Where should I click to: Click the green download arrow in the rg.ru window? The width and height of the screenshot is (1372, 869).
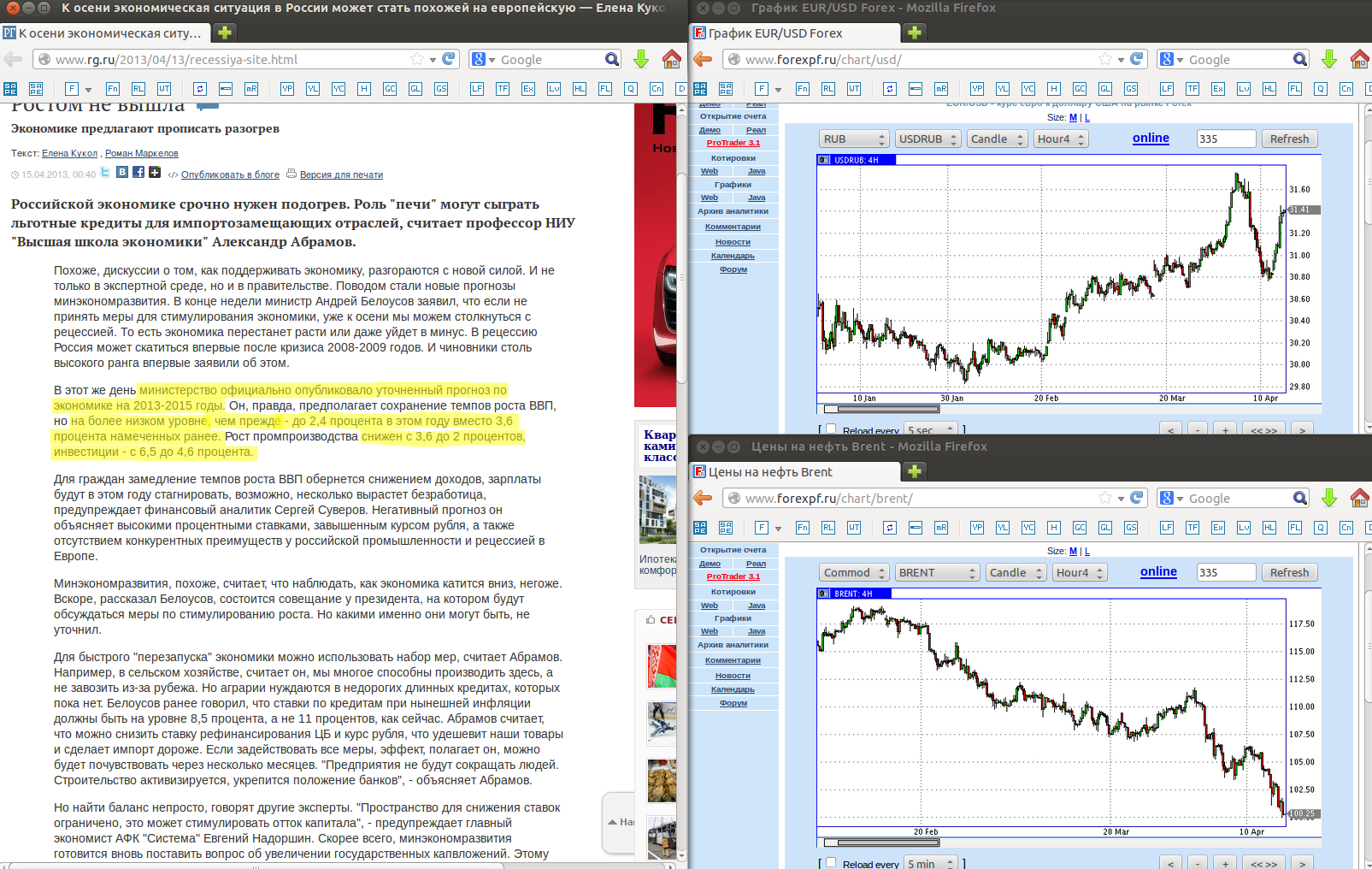[640, 59]
